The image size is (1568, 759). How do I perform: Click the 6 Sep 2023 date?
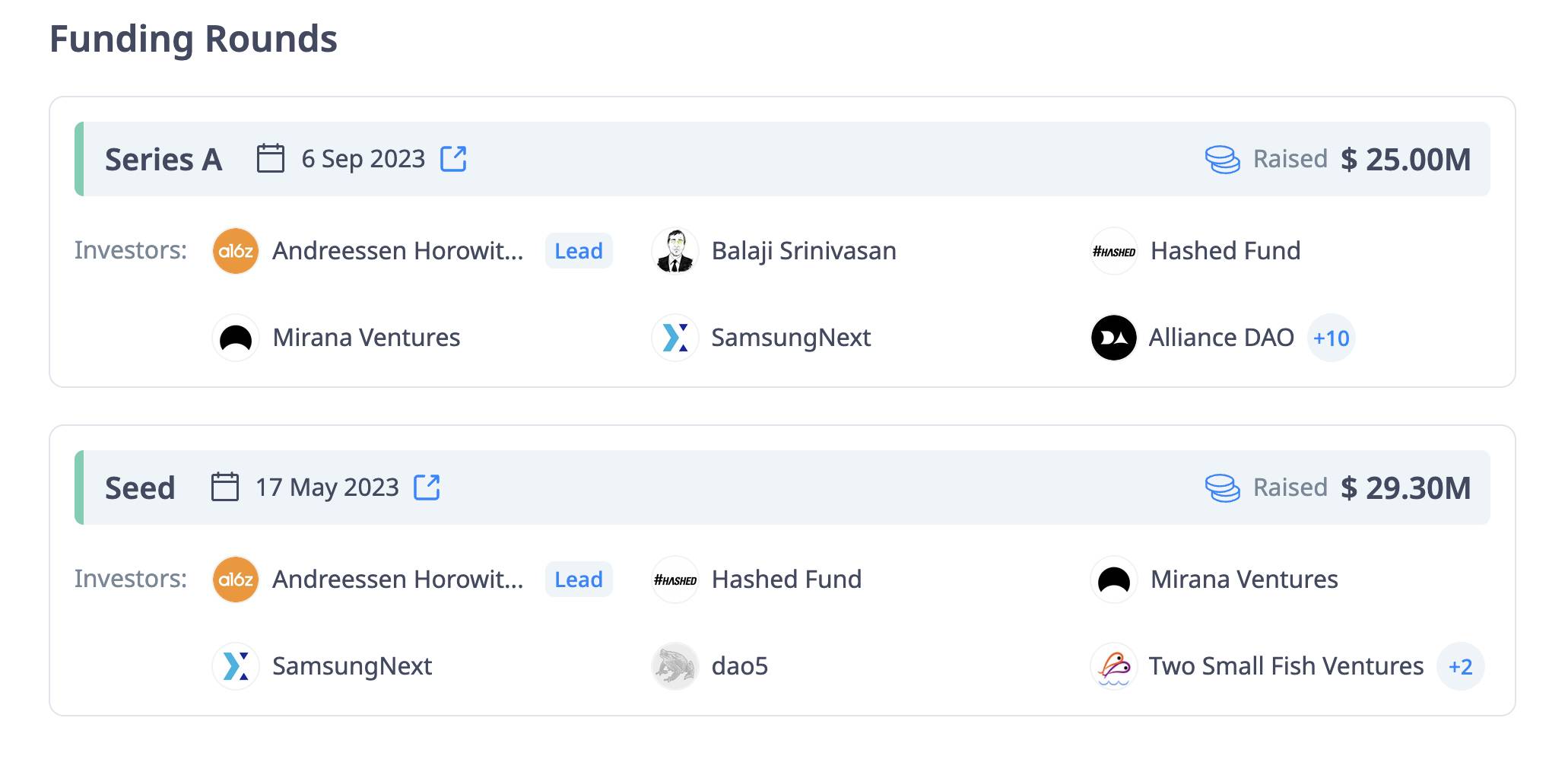(363, 159)
